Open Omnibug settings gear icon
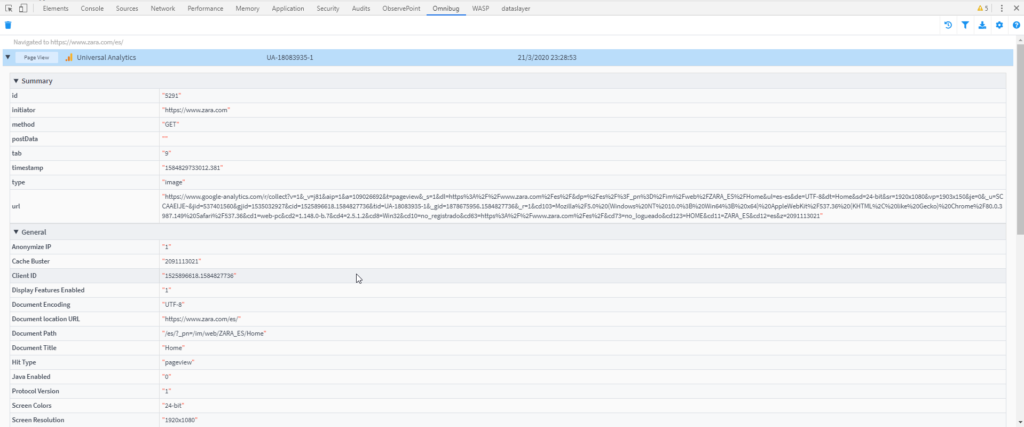 pyautogui.click(x=999, y=25)
